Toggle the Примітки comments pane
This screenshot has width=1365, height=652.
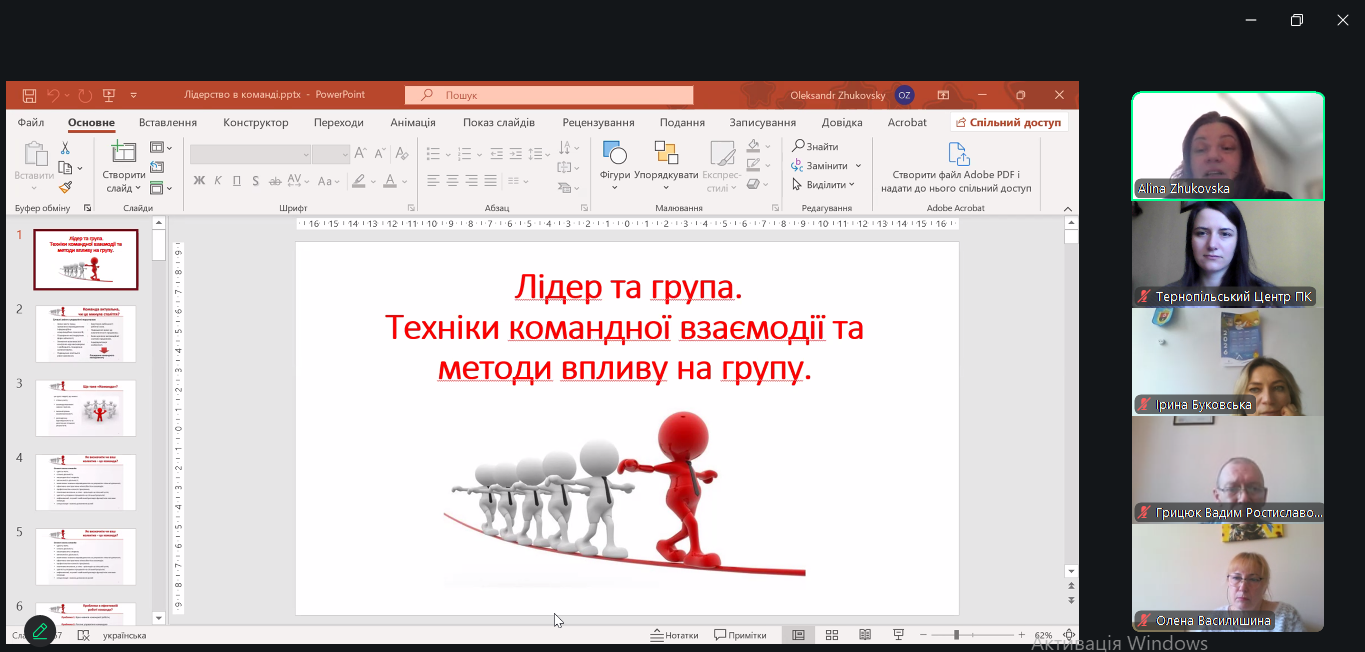740,635
